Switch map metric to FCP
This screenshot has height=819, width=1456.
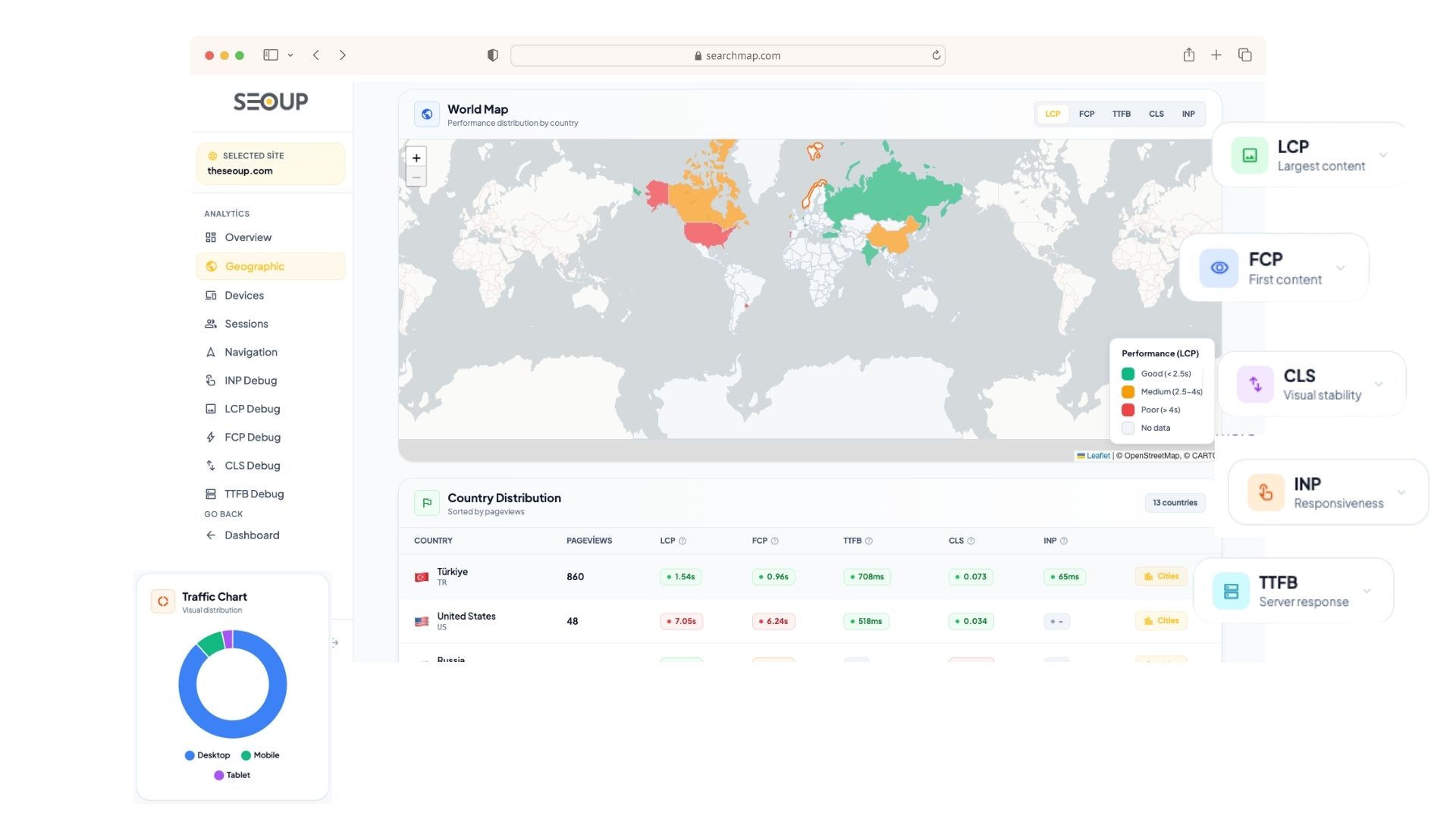pos(1086,114)
